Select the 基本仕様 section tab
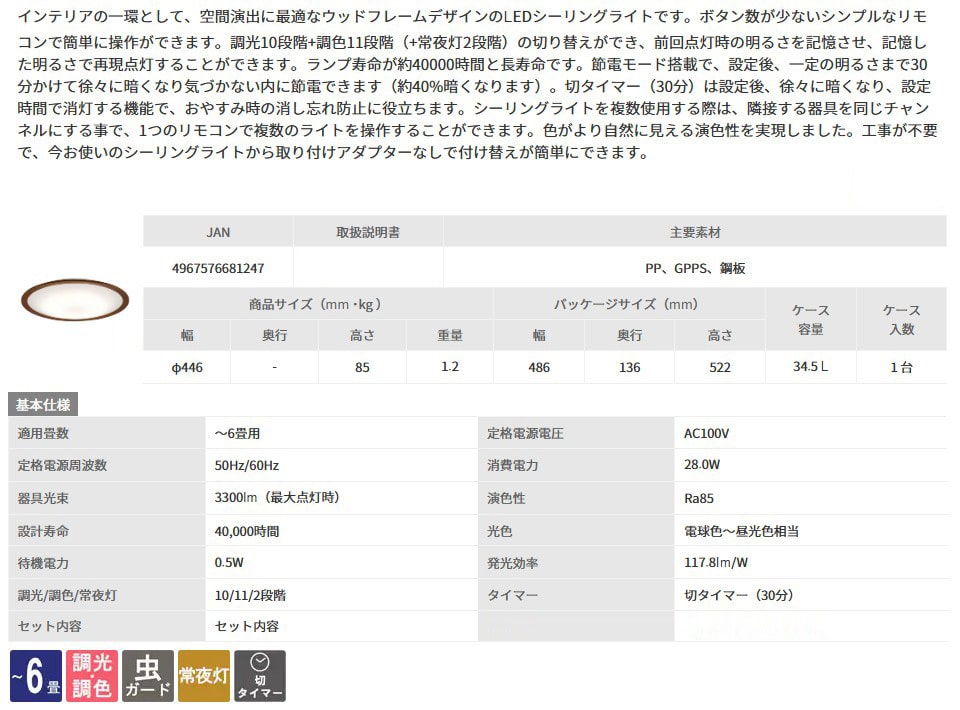Image resolution: width=960 pixels, height=710 pixels. coord(44,405)
